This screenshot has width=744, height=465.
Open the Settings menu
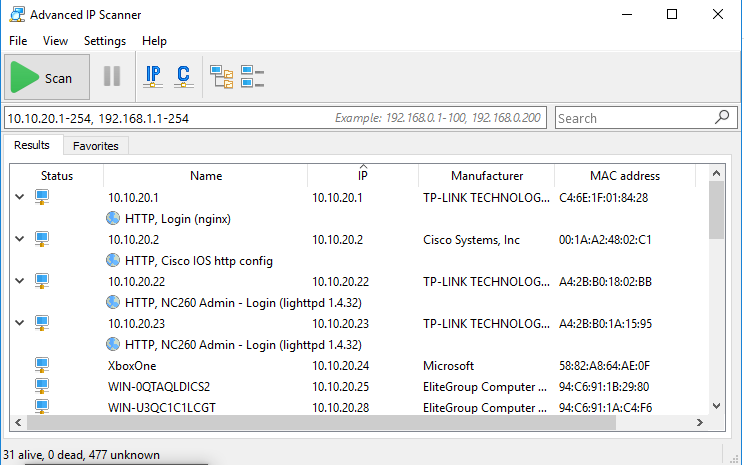105,41
